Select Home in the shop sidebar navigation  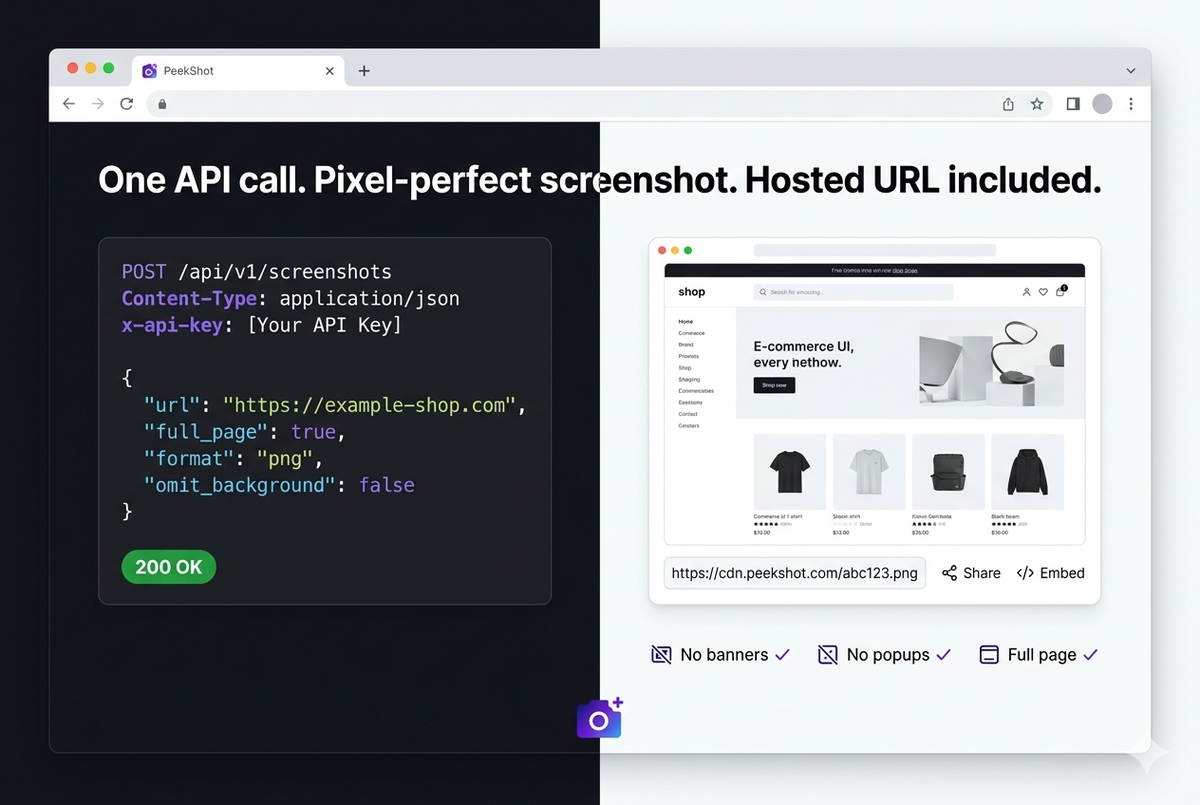[x=687, y=321]
